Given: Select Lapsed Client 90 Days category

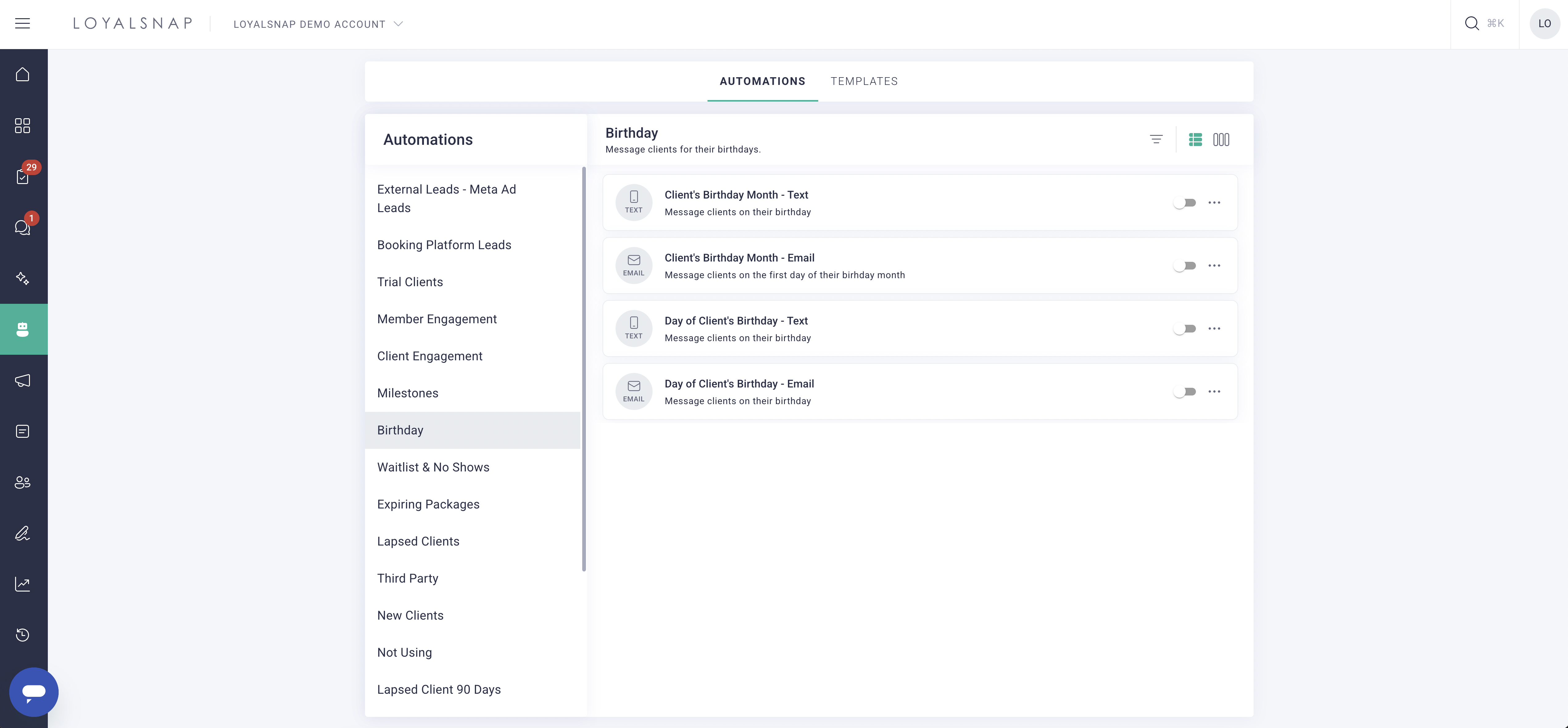Looking at the screenshot, I should coord(472,690).
